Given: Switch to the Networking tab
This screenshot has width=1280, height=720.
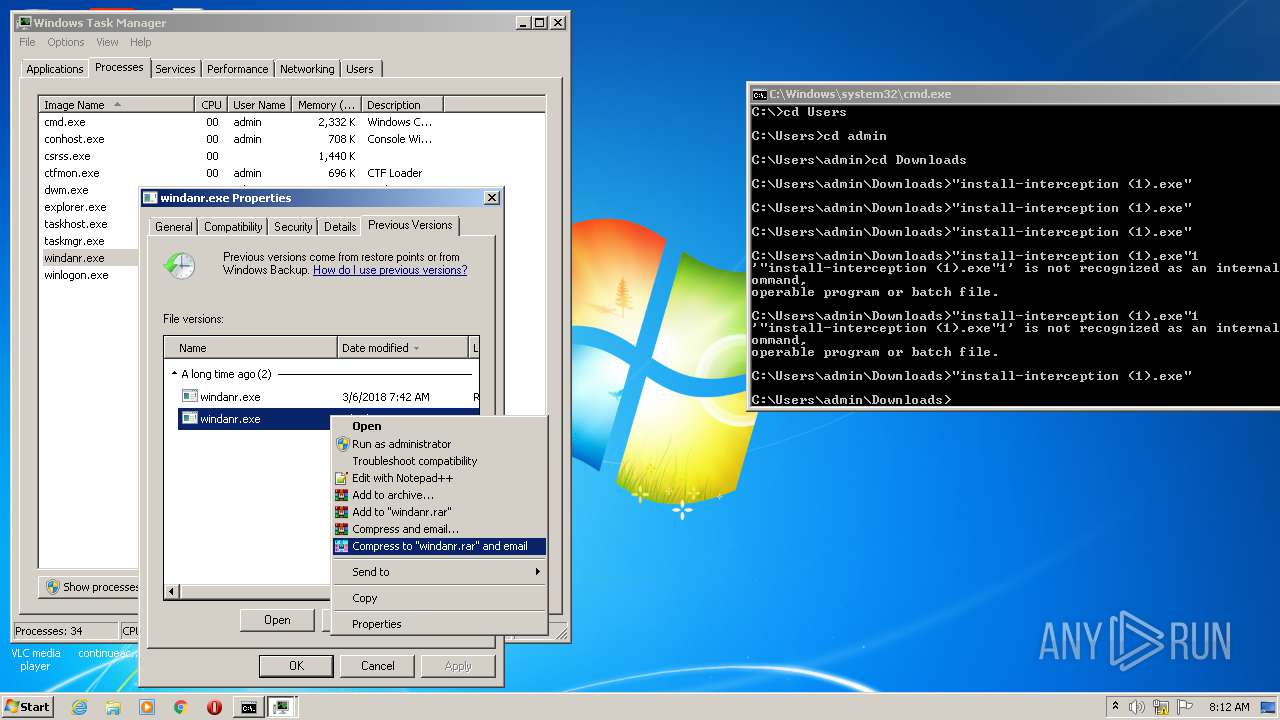Looking at the screenshot, I should click(x=307, y=69).
